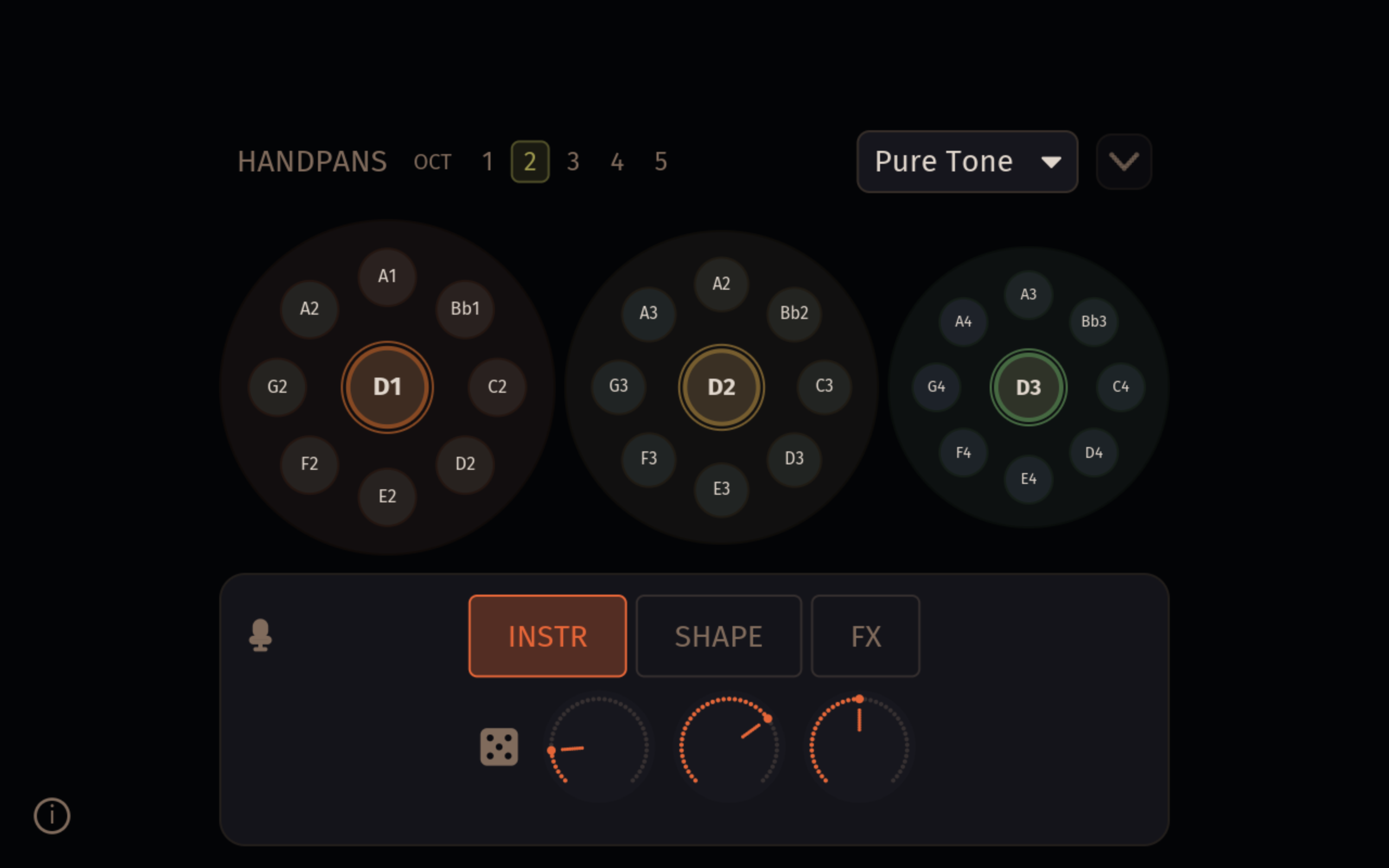
Task: Tap the D3 center pad of the right handpan
Action: click(1028, 387)
